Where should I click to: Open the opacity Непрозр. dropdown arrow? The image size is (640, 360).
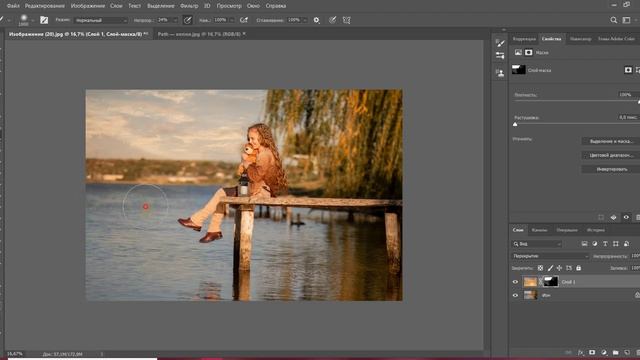(x=176, y=20)
